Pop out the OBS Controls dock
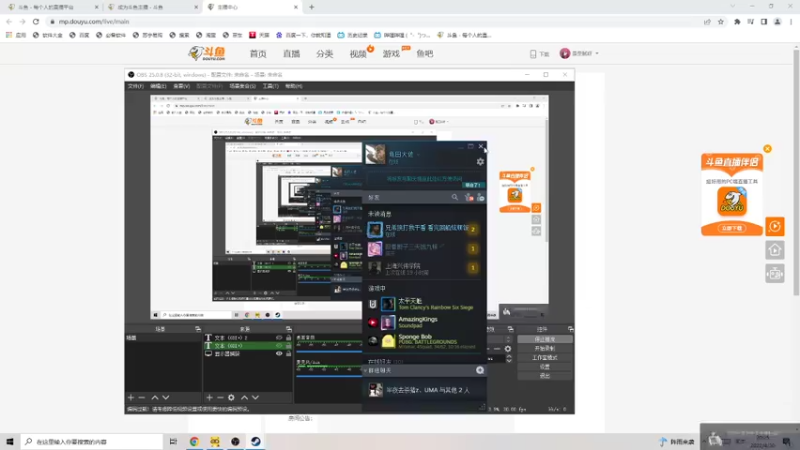Image resolution: width=800 pixels, height=450 pixels. (570, 329)
